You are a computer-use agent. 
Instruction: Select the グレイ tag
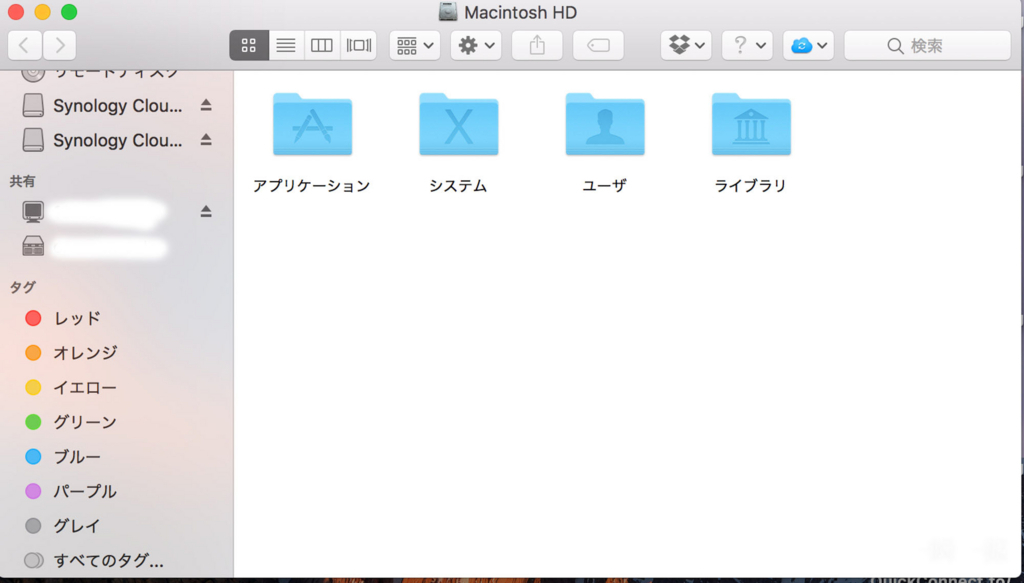(63, 526)
